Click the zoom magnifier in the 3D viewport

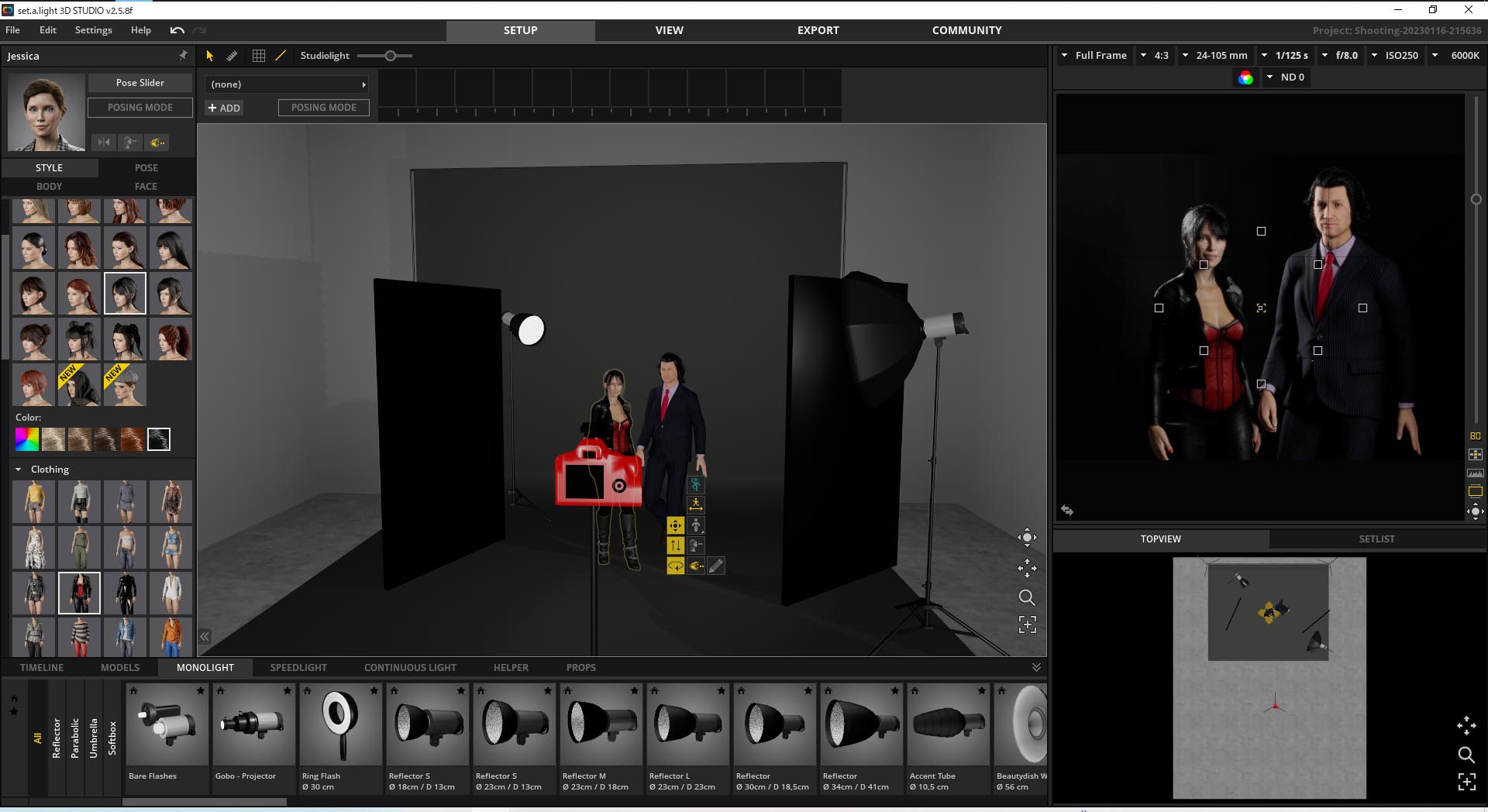point(1027,597)
